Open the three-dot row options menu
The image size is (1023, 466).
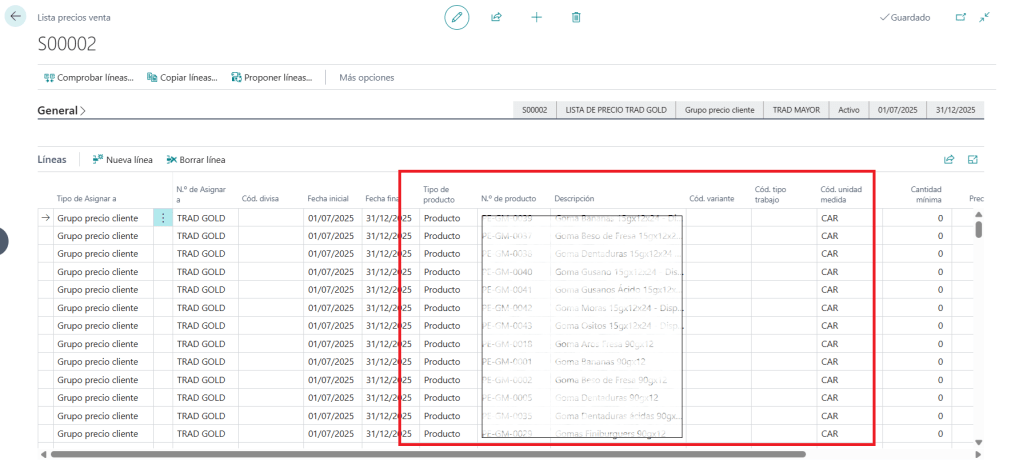[x=163, y=218]
